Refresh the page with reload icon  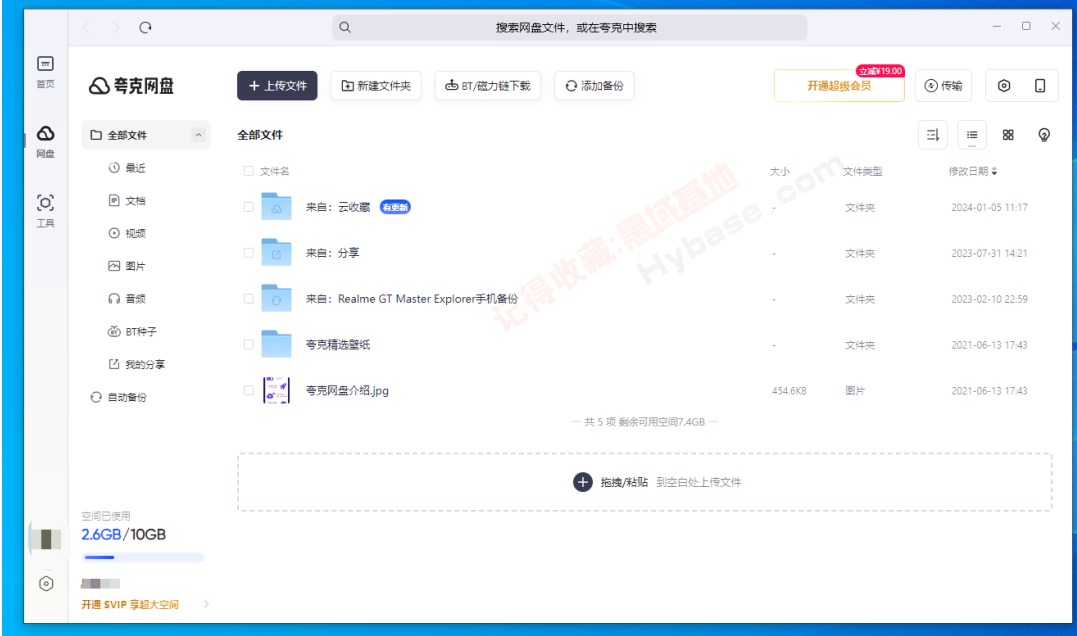145,27
